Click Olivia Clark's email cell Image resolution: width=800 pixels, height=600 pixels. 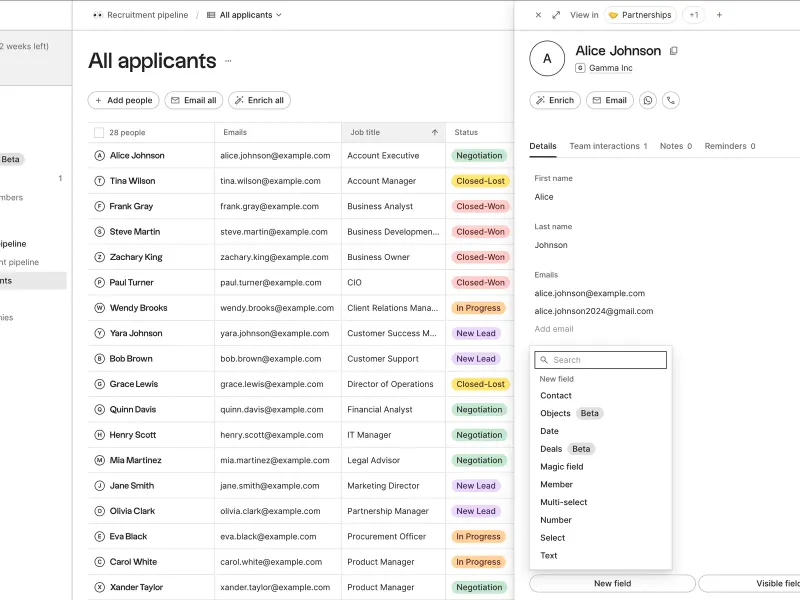coord(278,511)
